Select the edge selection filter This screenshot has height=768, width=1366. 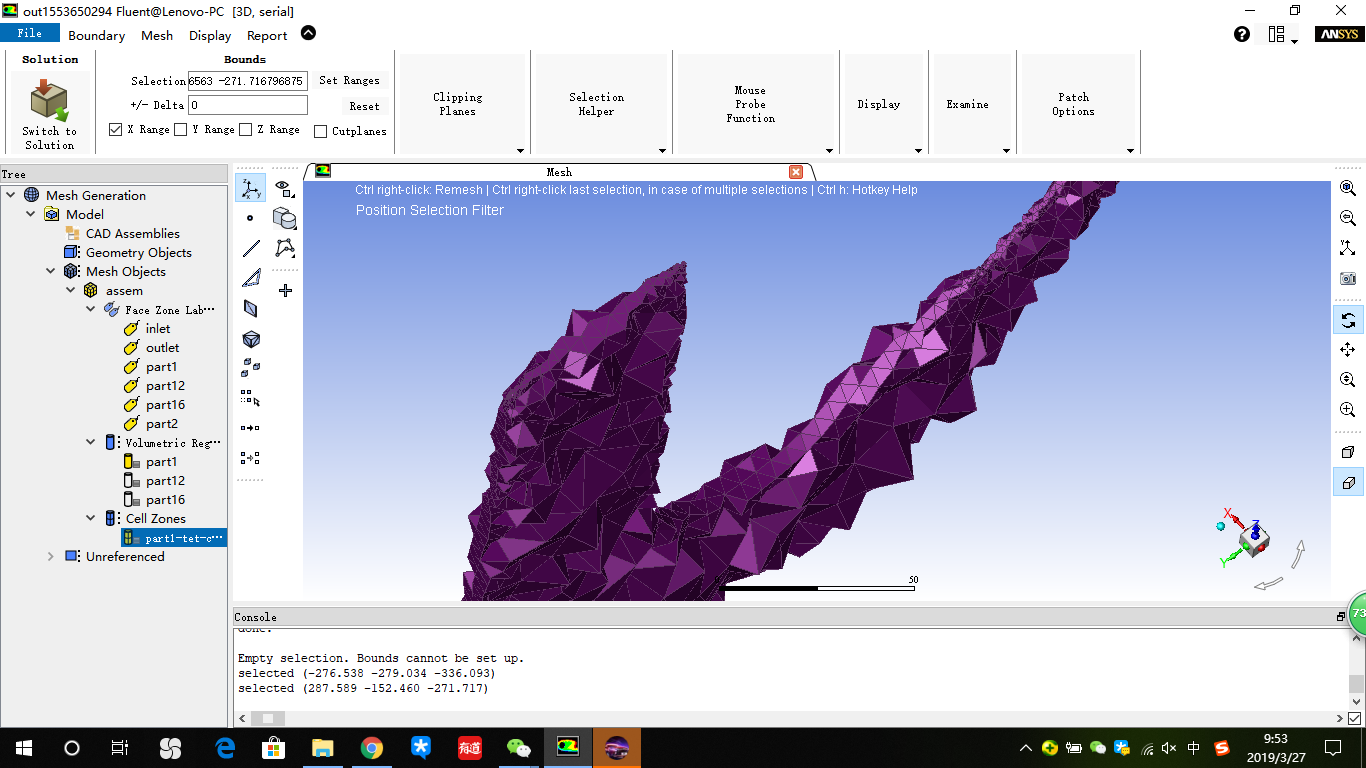coord(251,247)
